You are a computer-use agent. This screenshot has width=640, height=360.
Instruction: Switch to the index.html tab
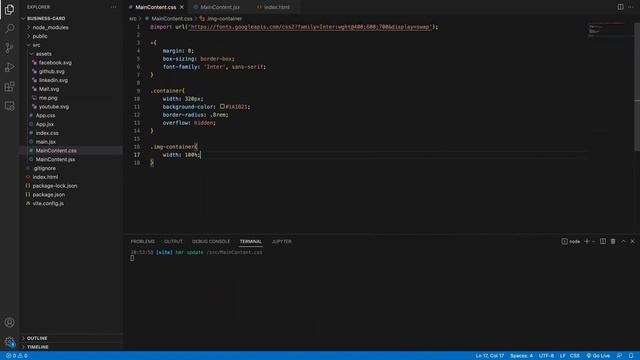click(x=276, y=7)
